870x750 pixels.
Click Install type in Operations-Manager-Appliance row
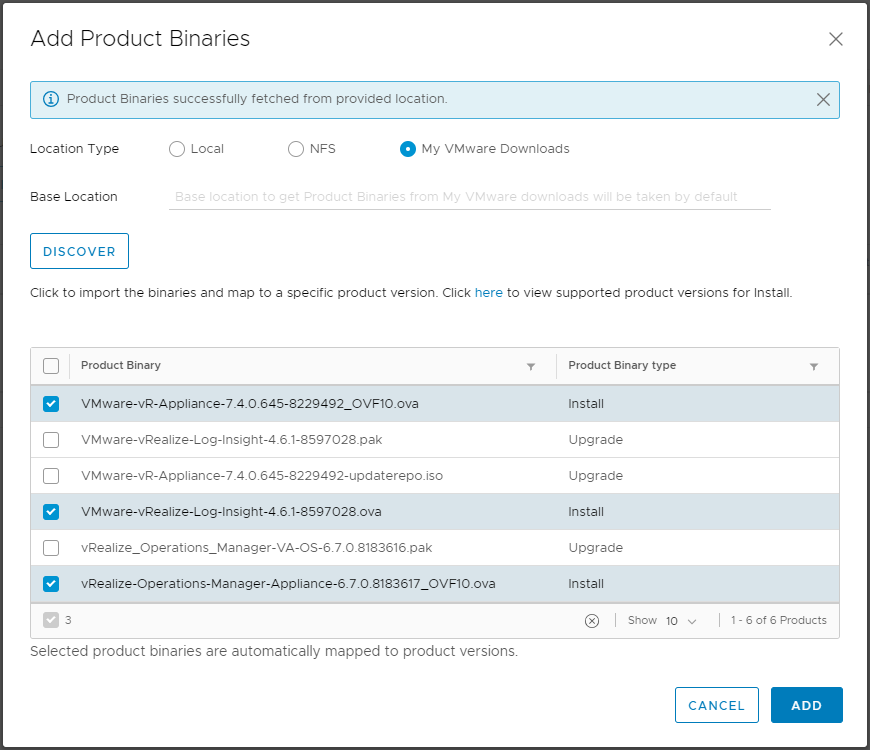(586, 584)
